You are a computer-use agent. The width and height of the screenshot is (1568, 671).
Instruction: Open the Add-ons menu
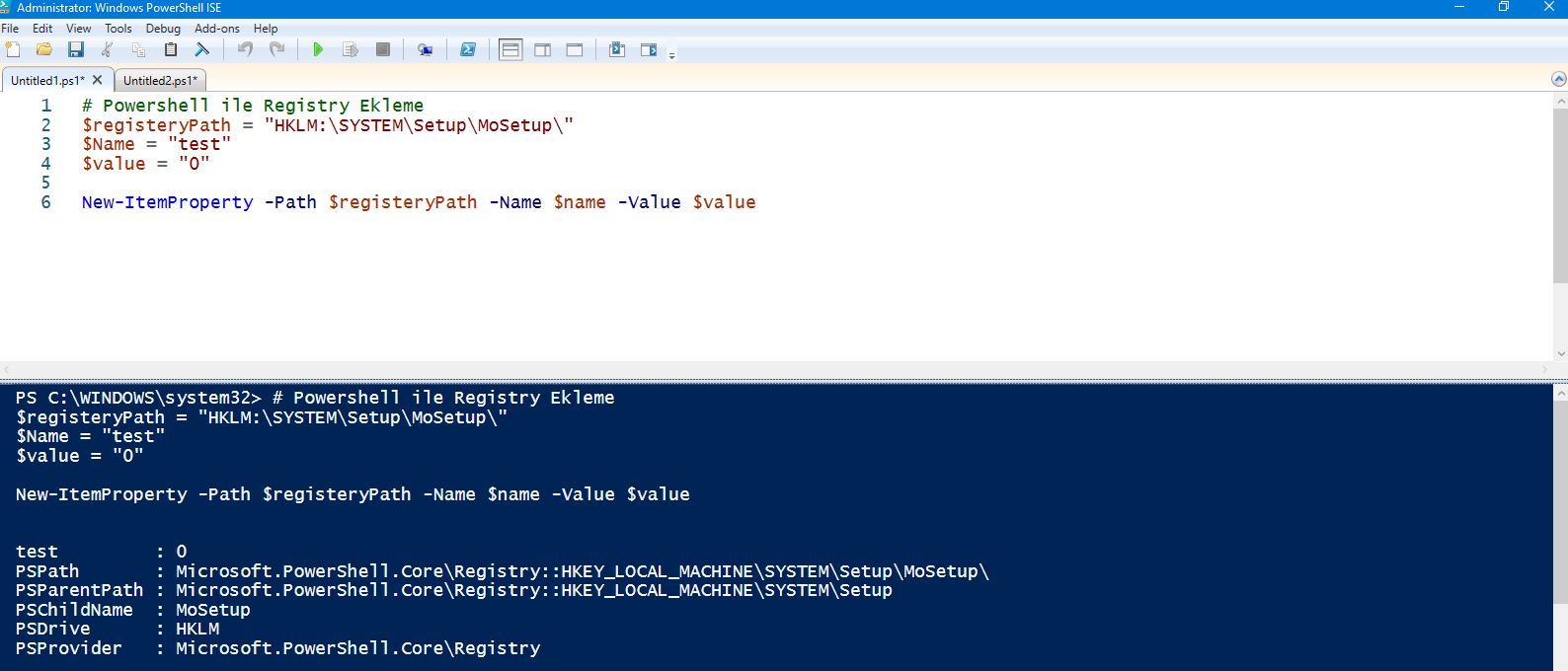pos(216,29)
